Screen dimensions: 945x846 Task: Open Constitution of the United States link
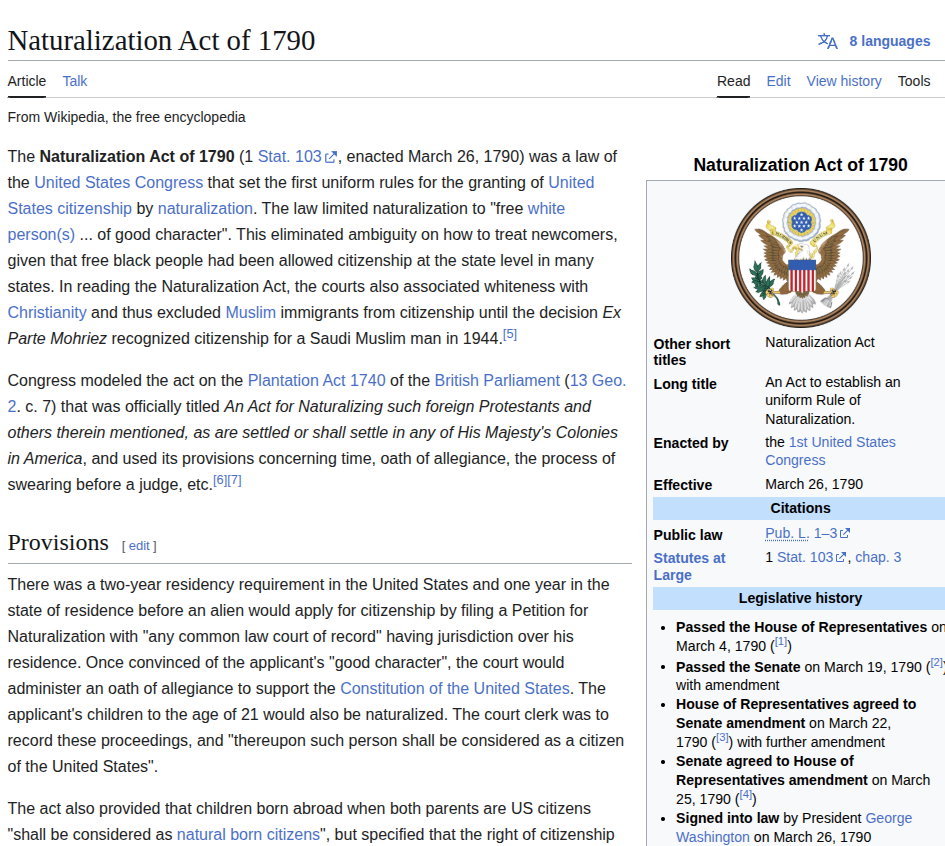[x=455, y=689]
